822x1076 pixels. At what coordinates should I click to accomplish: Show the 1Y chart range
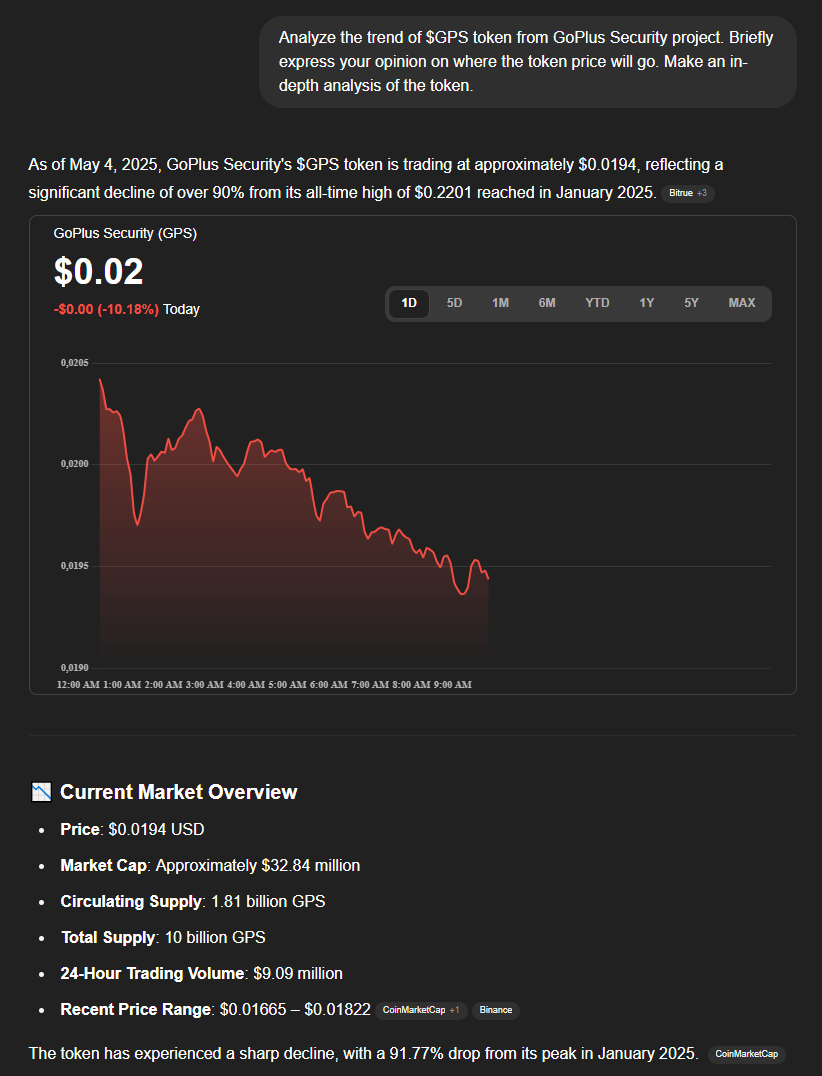[x=646, y=303]
